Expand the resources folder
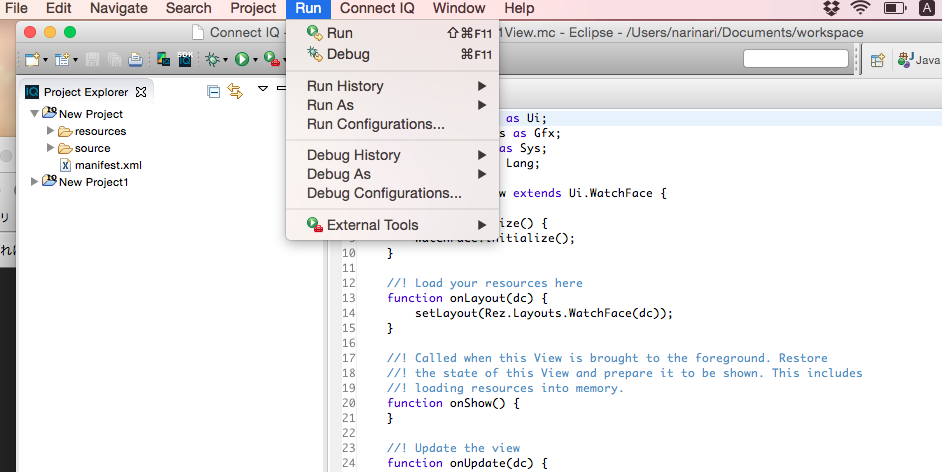Screen dimensions: 942x472 click(x=50, y=130)
